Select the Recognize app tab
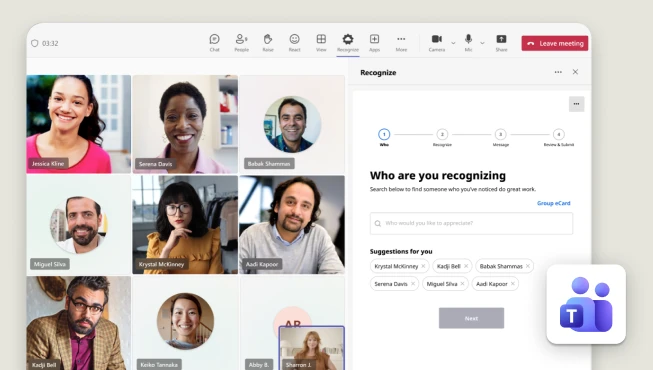653x370 pixels. click(348, 43)
